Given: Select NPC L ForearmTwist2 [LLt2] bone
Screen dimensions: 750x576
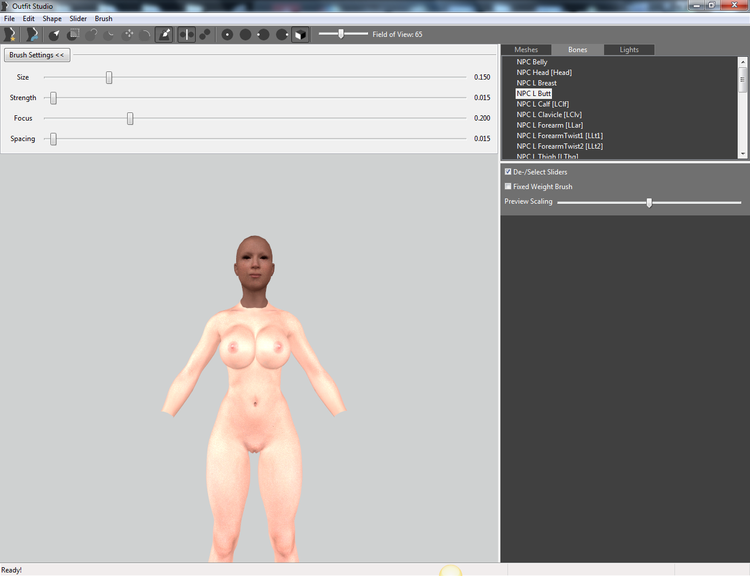Looking at the screenshot, I should click(x=560, y=146).
